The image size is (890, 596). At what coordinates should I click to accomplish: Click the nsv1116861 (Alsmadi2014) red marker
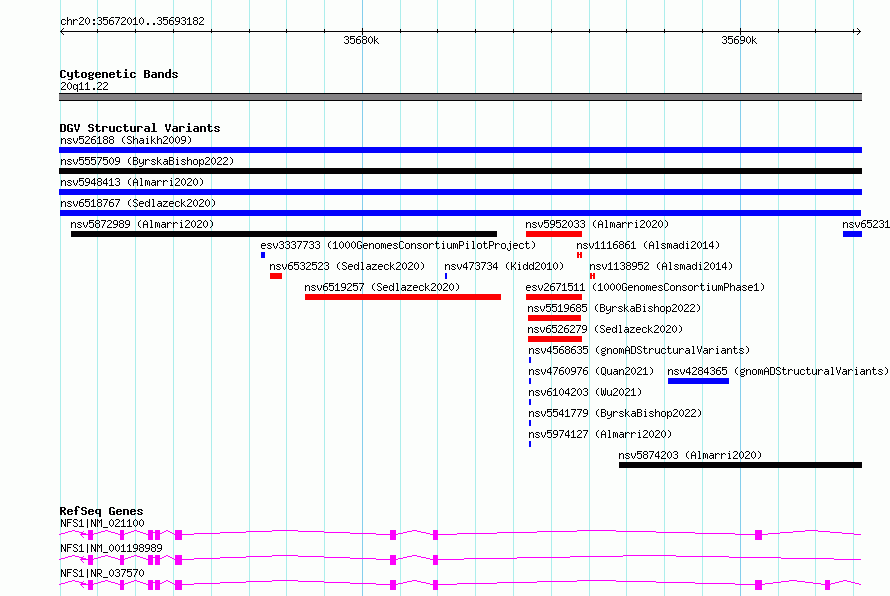pyautogui.click(x=580, y=255)
